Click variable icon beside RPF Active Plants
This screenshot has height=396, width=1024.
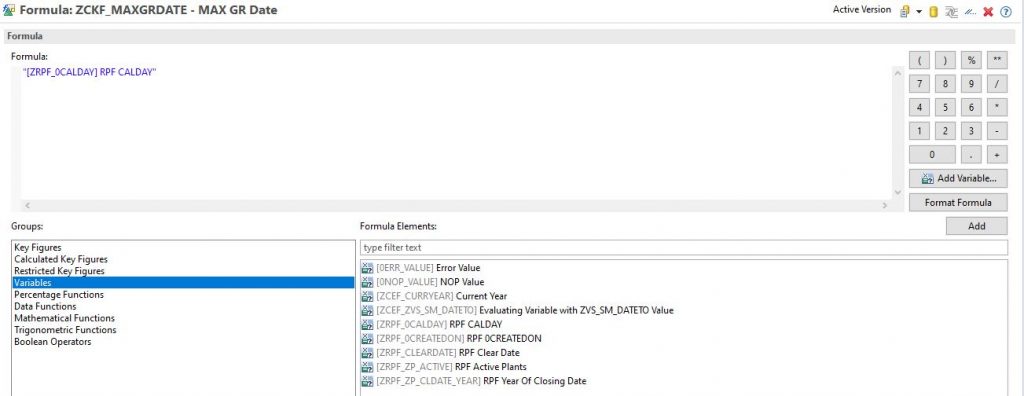(367, 367)
